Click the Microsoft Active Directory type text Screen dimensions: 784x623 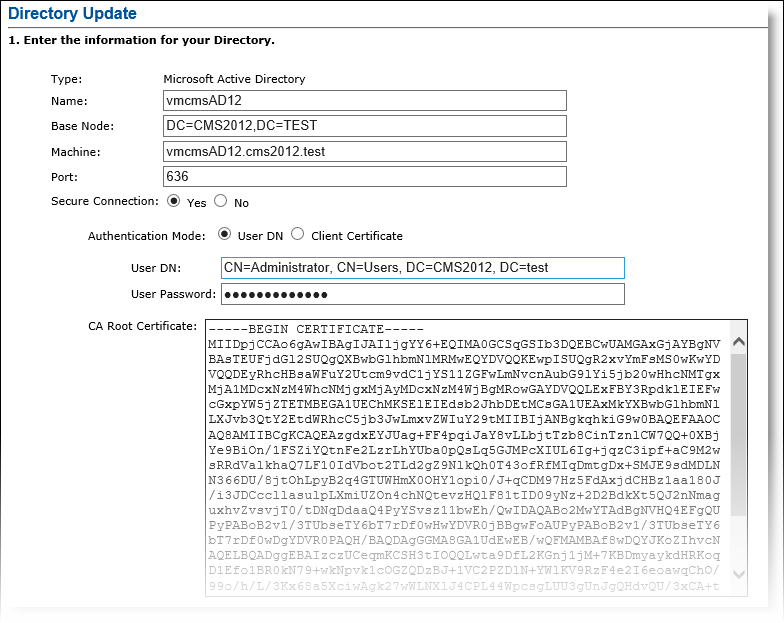(x=234, y=79)
